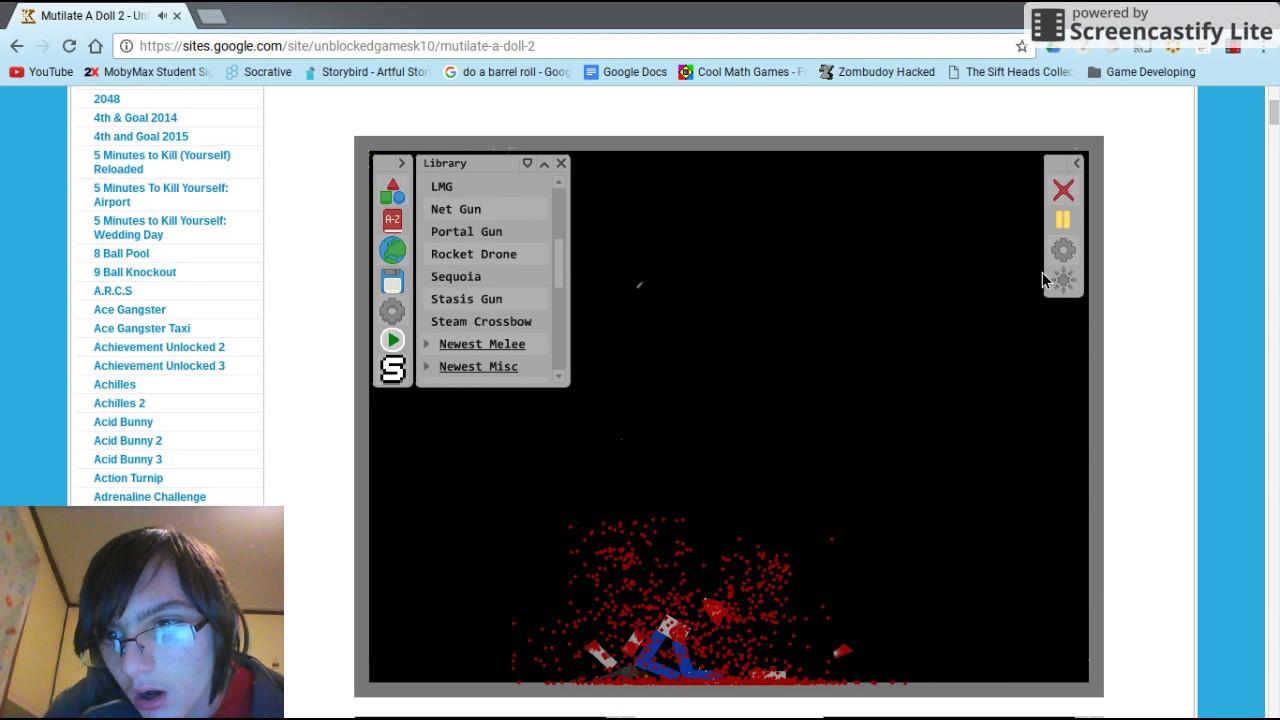The height and width of the screenshot is (720, 1280).
Task: Close the Library panel
Action: tap(561, 163)
